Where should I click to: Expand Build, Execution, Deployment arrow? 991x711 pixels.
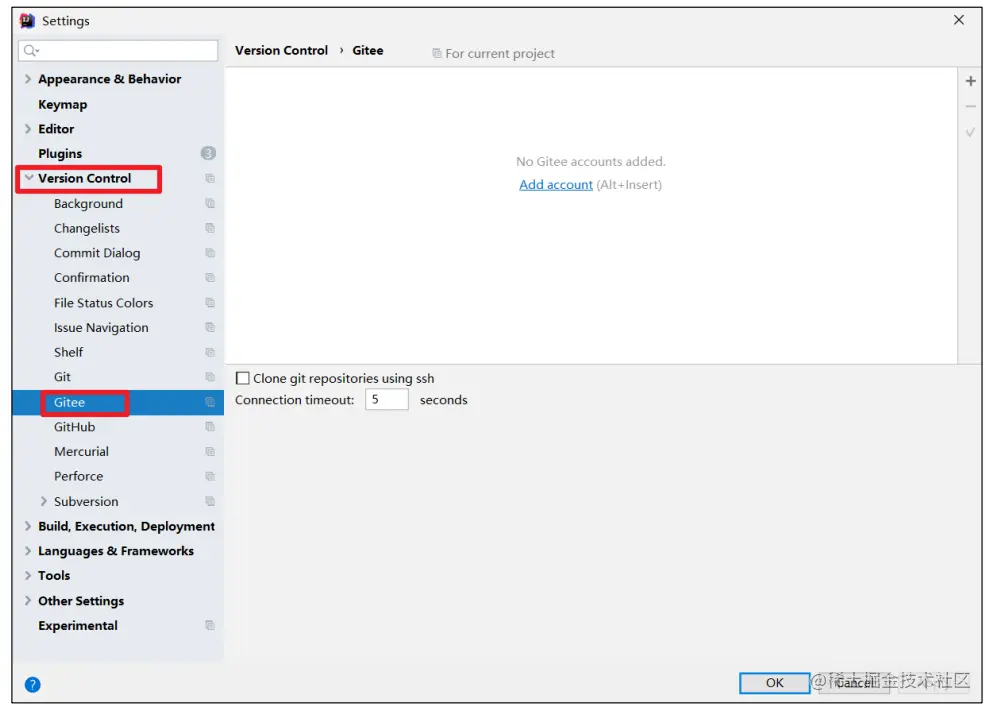[28, 526]
